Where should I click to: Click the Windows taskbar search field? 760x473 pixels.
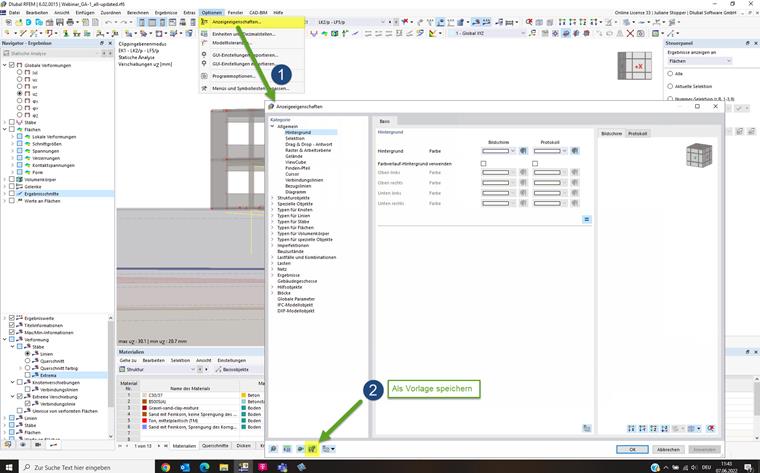click(x=88, y=467)
